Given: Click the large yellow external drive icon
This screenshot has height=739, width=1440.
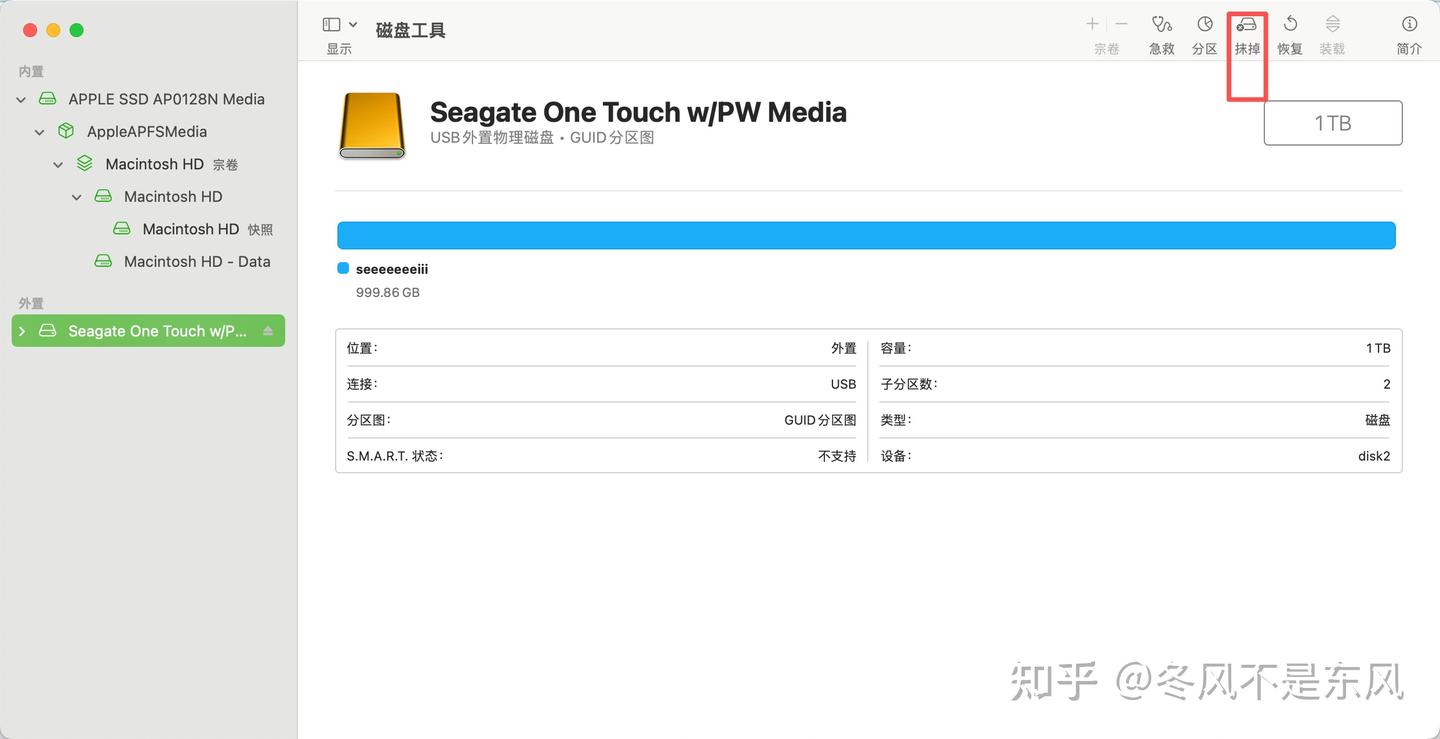Looking at the screenshot, I should coord(372,126).
